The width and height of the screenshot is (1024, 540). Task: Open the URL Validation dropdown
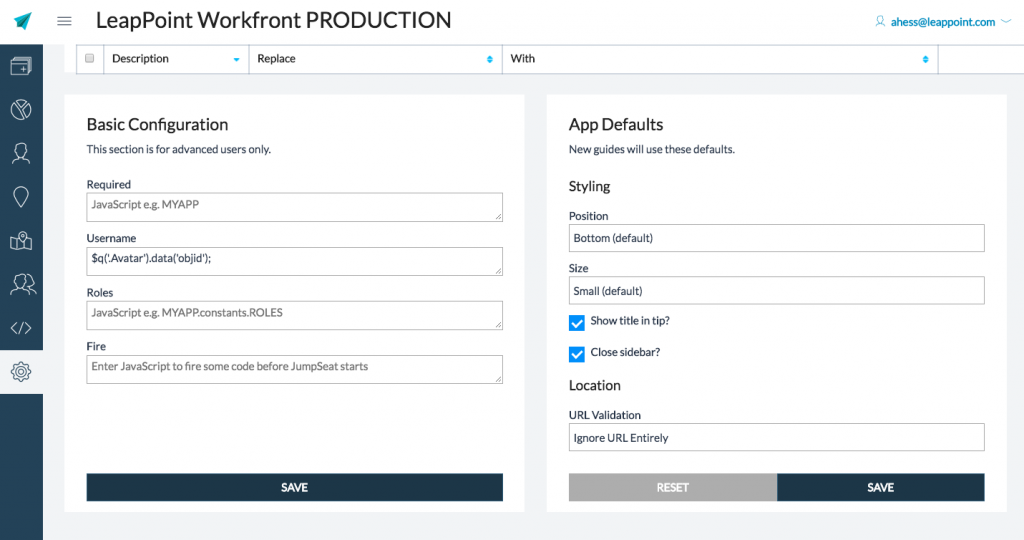coord(776,438)
